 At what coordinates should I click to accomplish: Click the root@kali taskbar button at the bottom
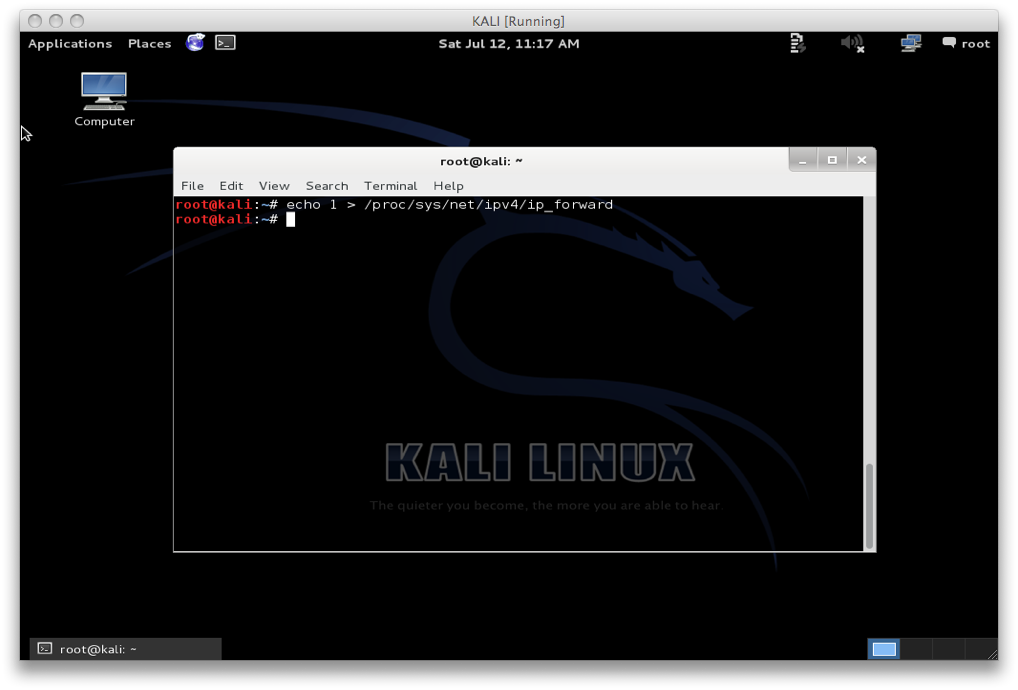click(x=125, y=649)
